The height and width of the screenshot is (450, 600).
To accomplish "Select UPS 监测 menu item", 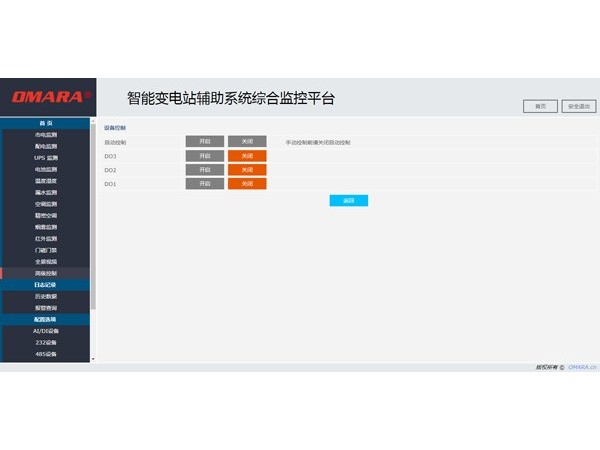I will point(46,157).
